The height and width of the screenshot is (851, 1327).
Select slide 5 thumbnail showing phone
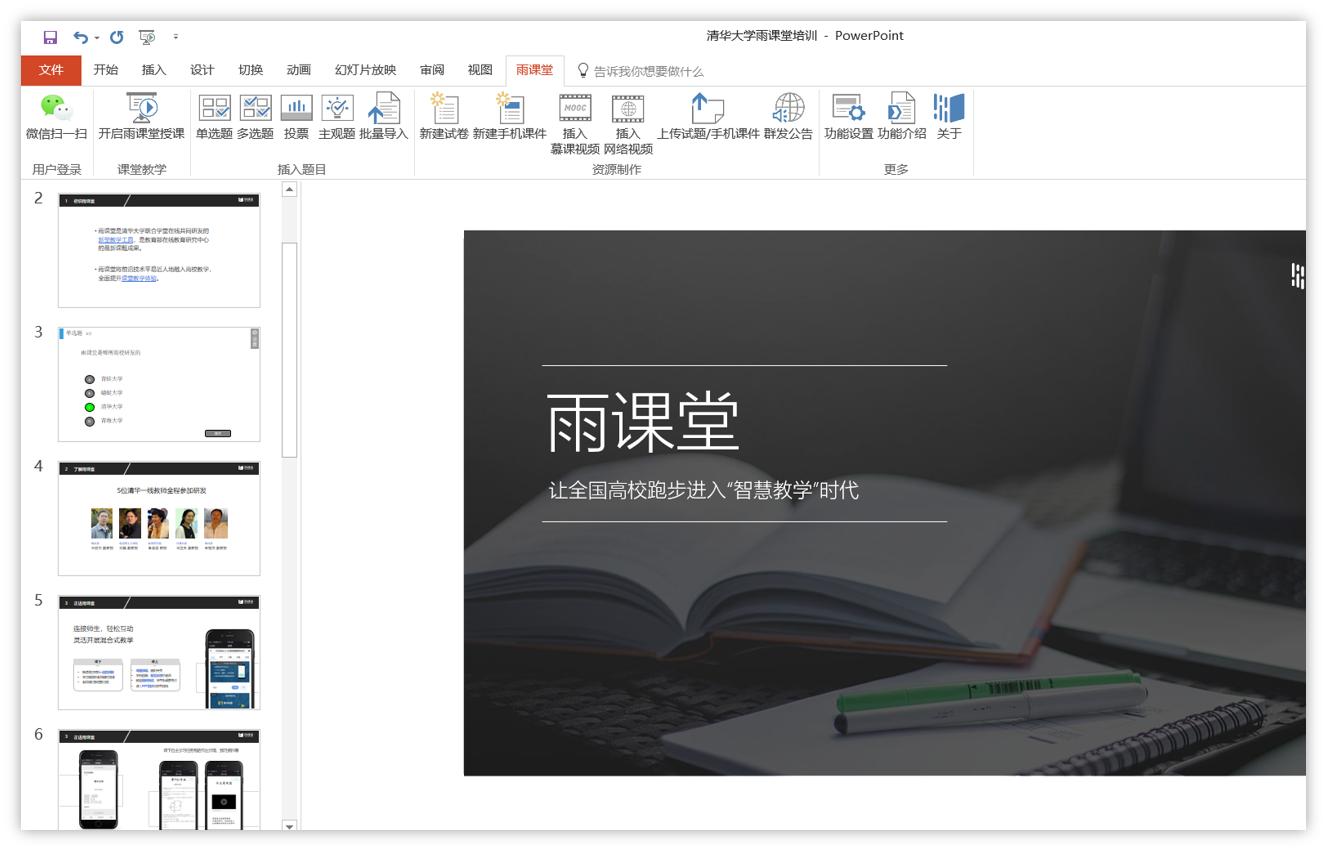(x=159, y=652)
